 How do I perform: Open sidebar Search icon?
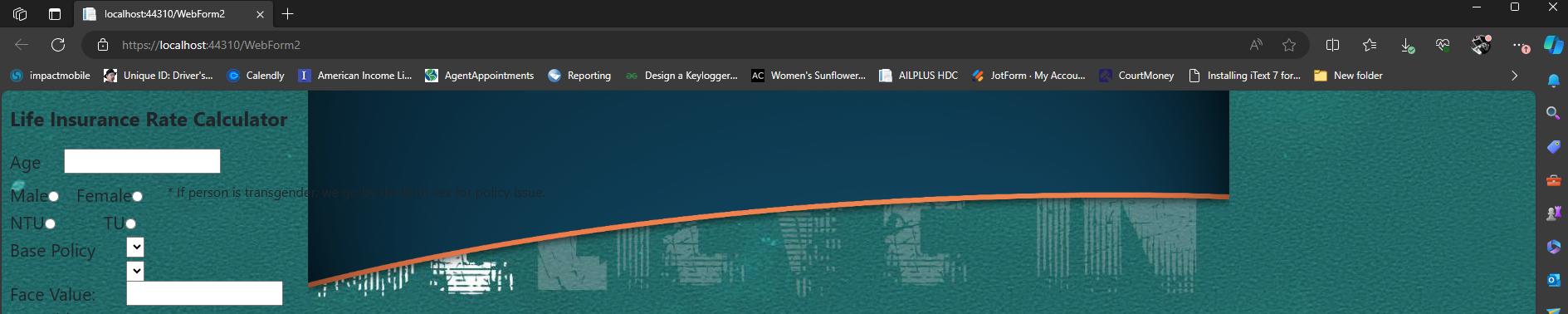point(1553,113)
